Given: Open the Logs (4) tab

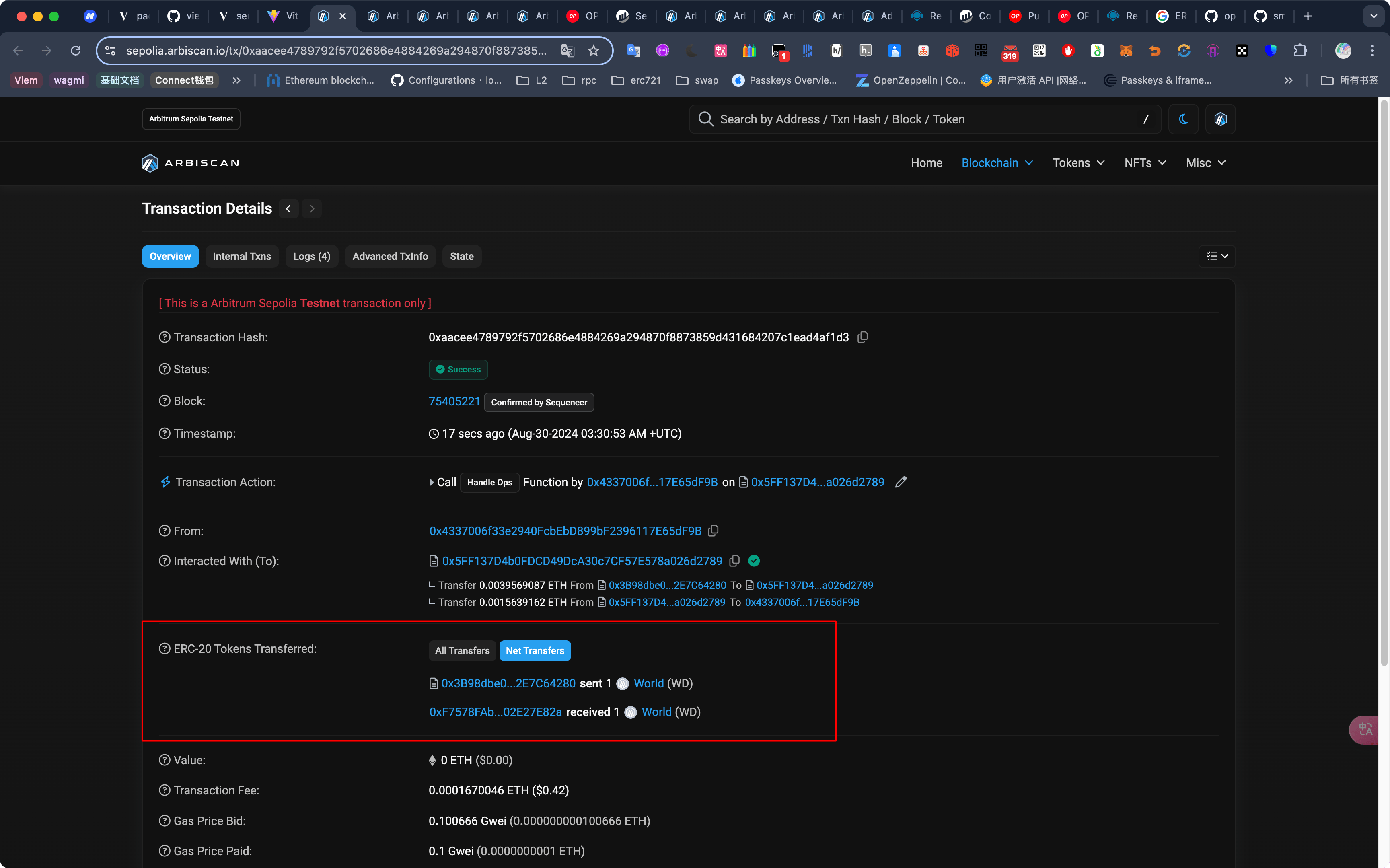Looking at the screenshot, I should point(312,256).
